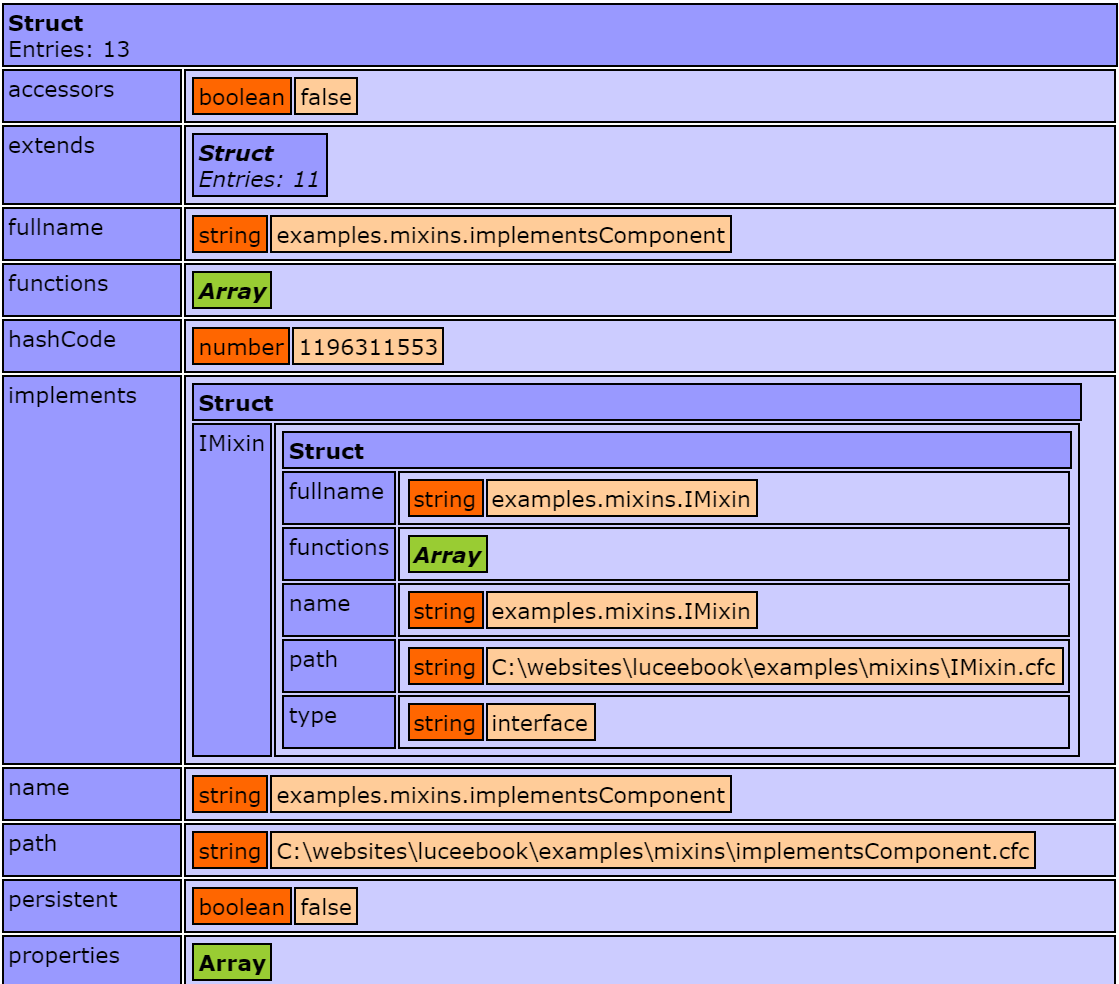The height and width of the screenshot is (984, 1119).
Task: Click the boolean label in the accessors row
Action: click(242, 97)
